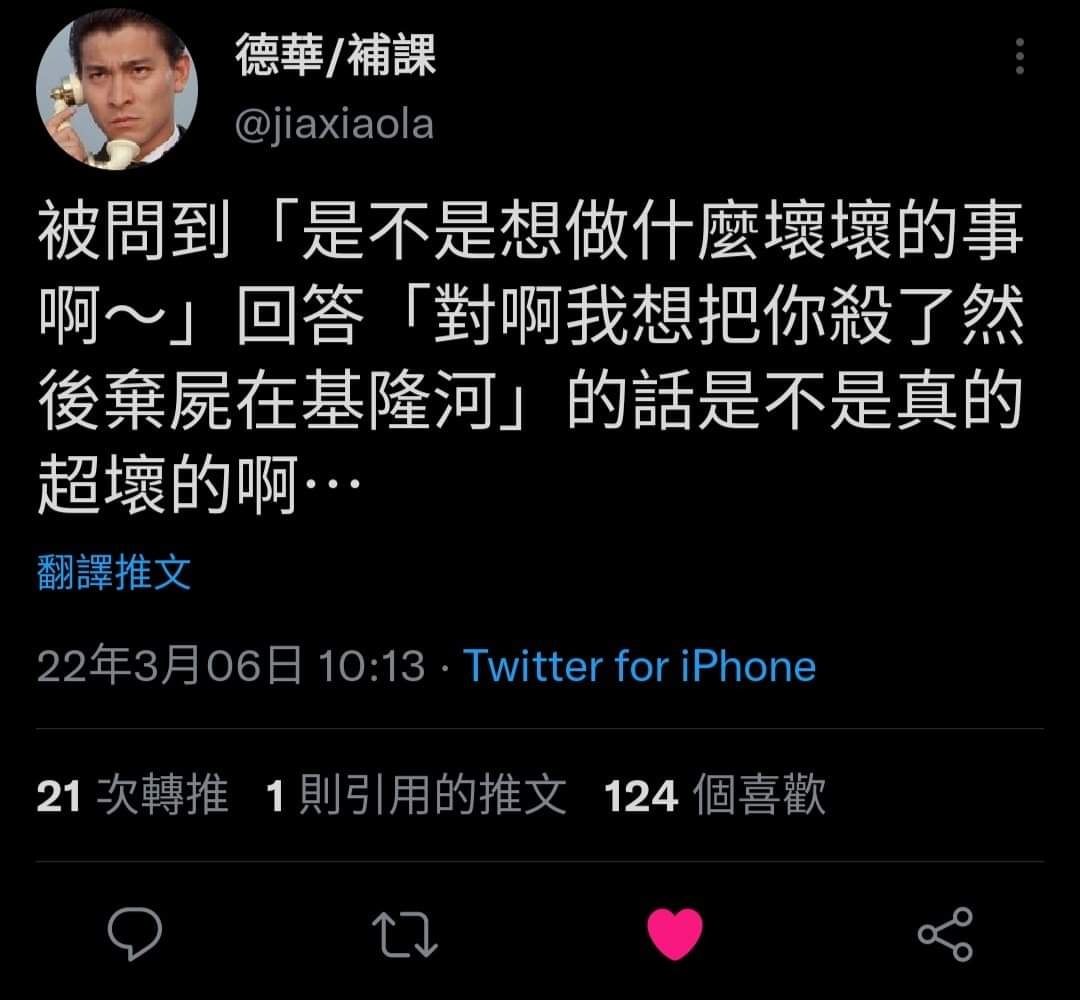Tap the reply speech bubble icon
Viewport: 1080px width, 1000px height.
[x=135, y=933]
